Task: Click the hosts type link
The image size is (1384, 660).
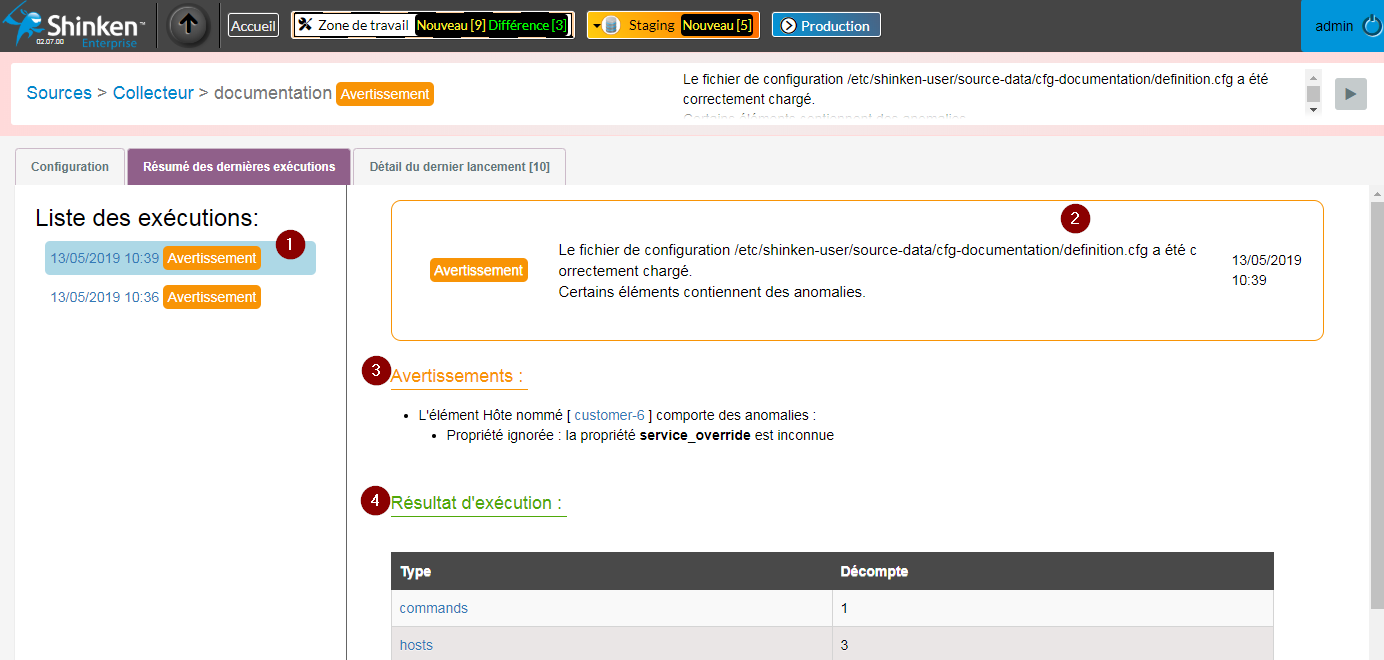Action: click(416, 645)
